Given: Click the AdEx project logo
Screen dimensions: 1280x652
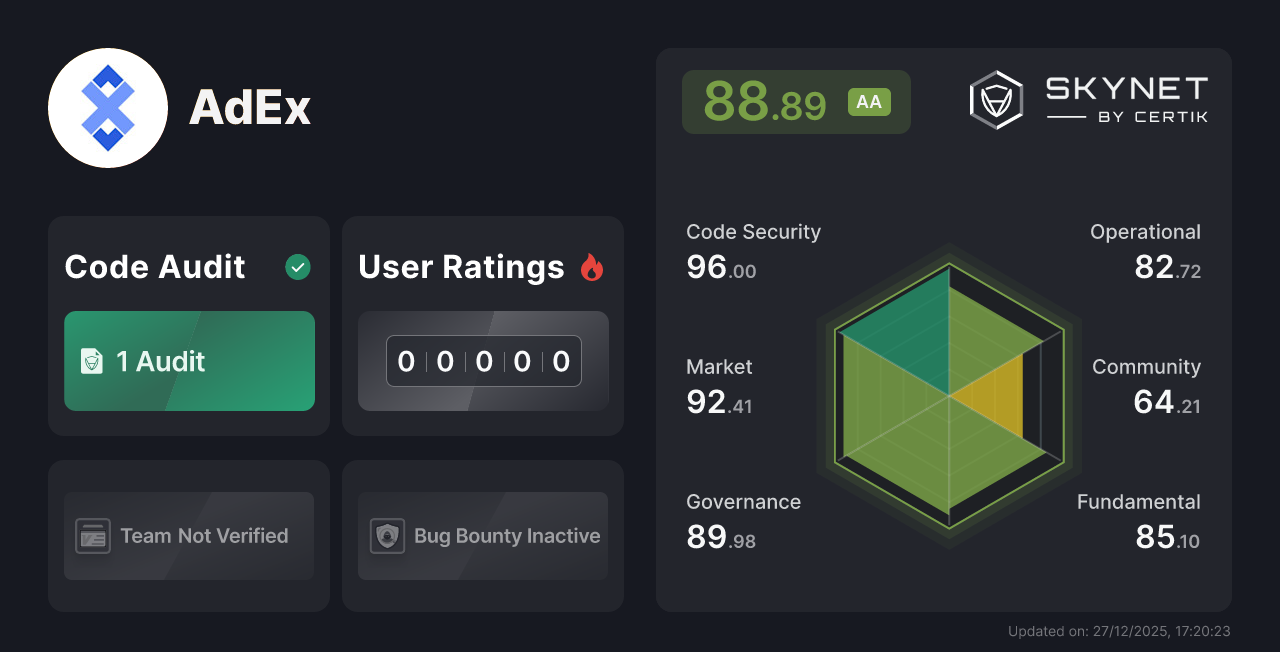Looking at the screenshot, I should pos(107,107).
